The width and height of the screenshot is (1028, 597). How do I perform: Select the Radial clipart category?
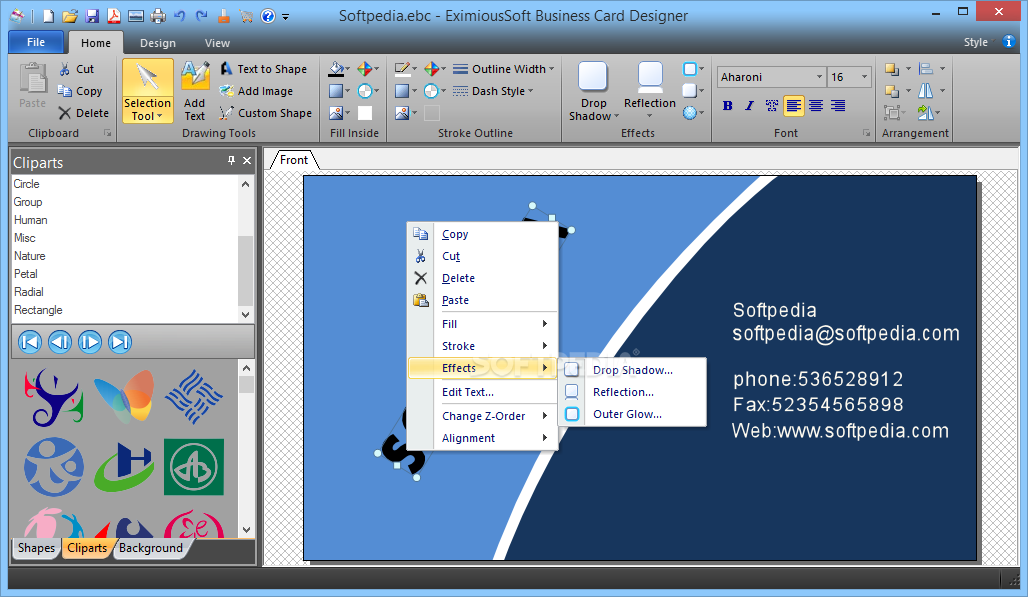pos(29,292)
